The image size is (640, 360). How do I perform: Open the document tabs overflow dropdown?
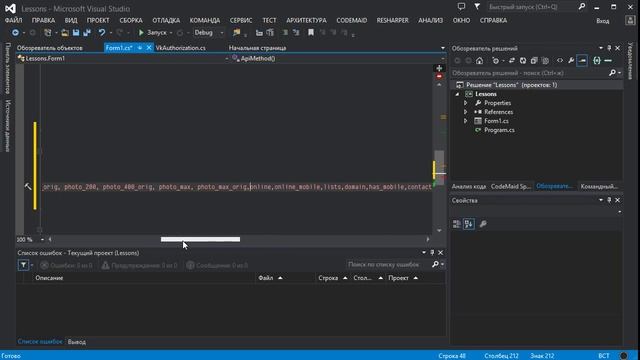tap(443, 48)
